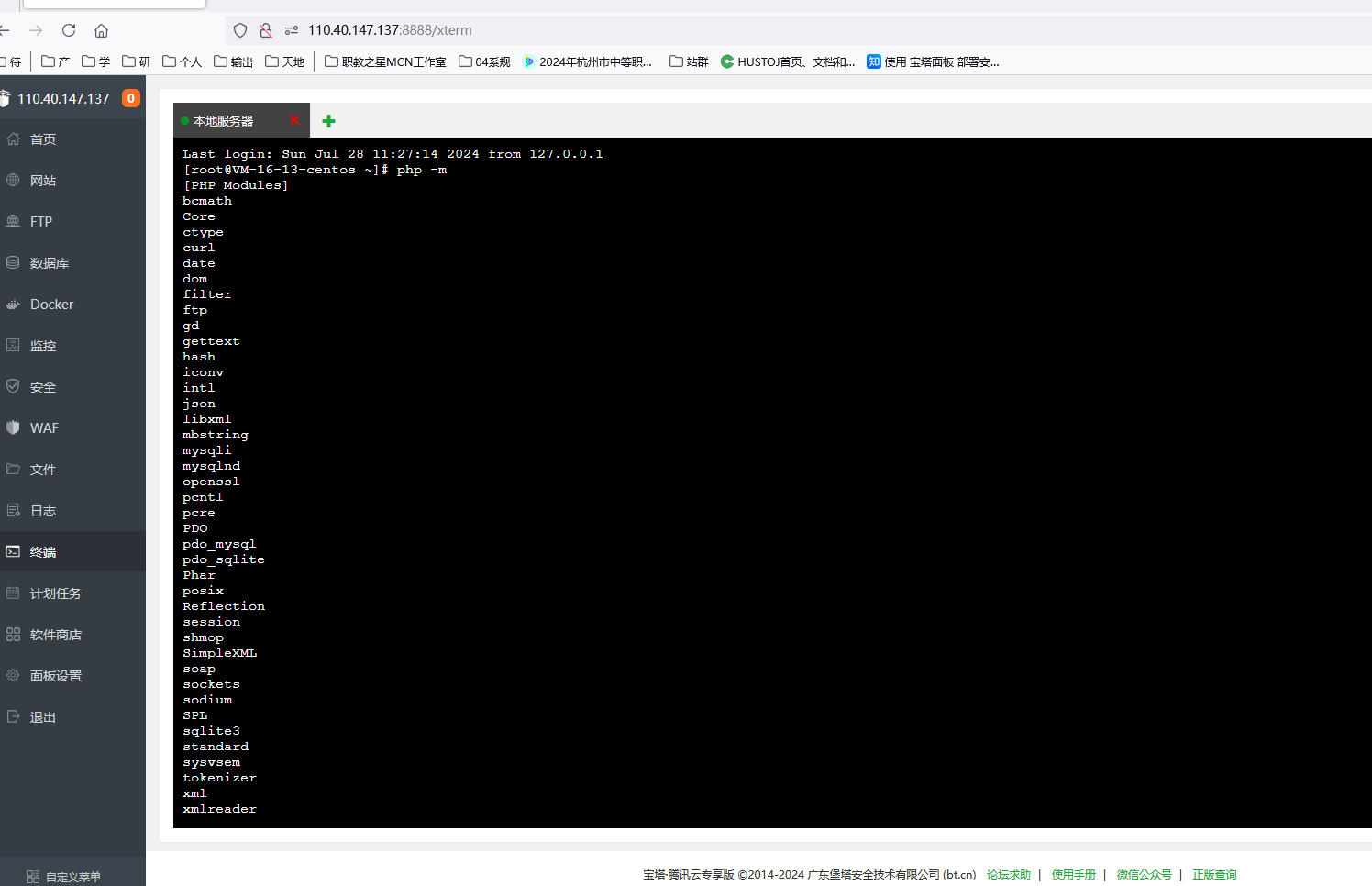This screenshot has height=886, width=1372.
Task: Open the 网站 globe icon in sidebar
Action: click(13, 181)
